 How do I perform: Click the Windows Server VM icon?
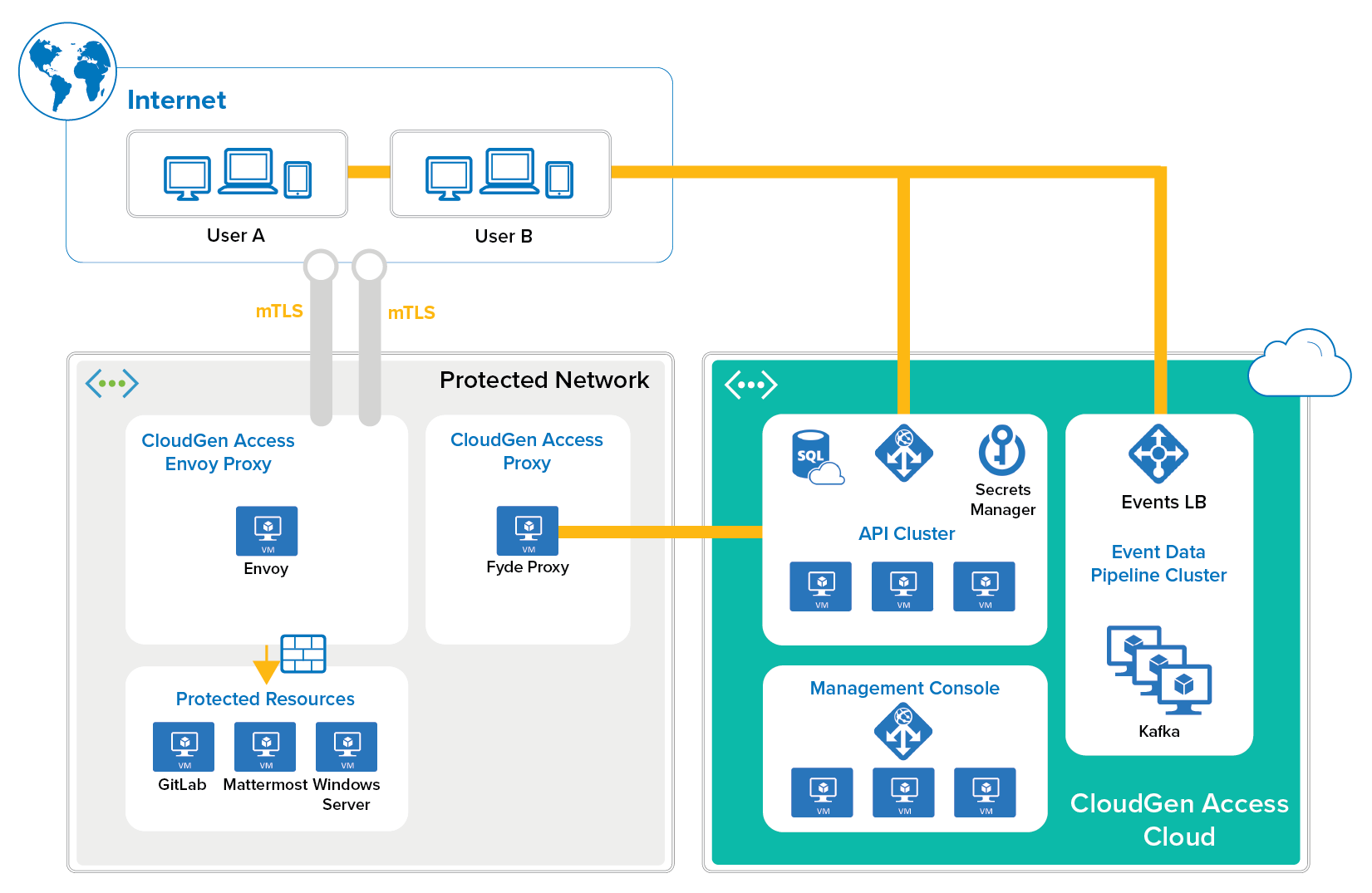click(347, 747)
